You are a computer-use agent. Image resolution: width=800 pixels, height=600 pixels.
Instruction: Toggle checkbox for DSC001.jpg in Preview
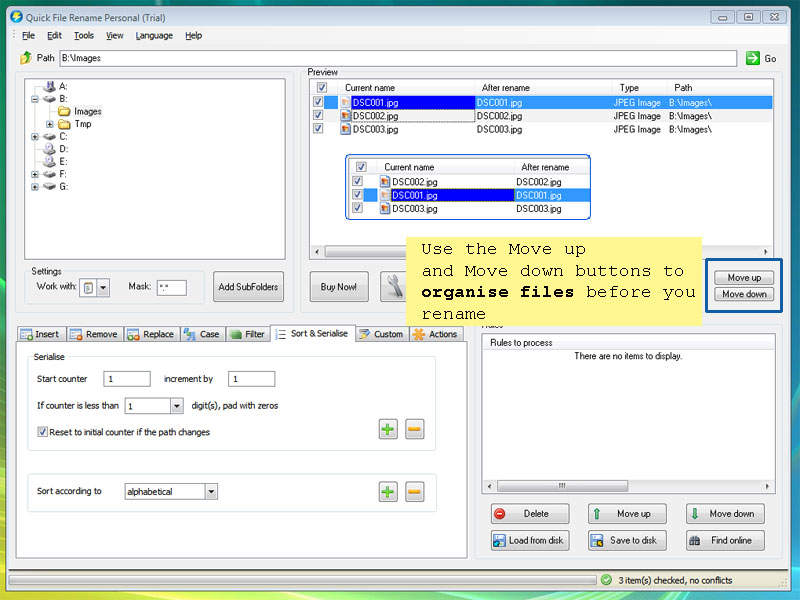(x=319, y=102)
